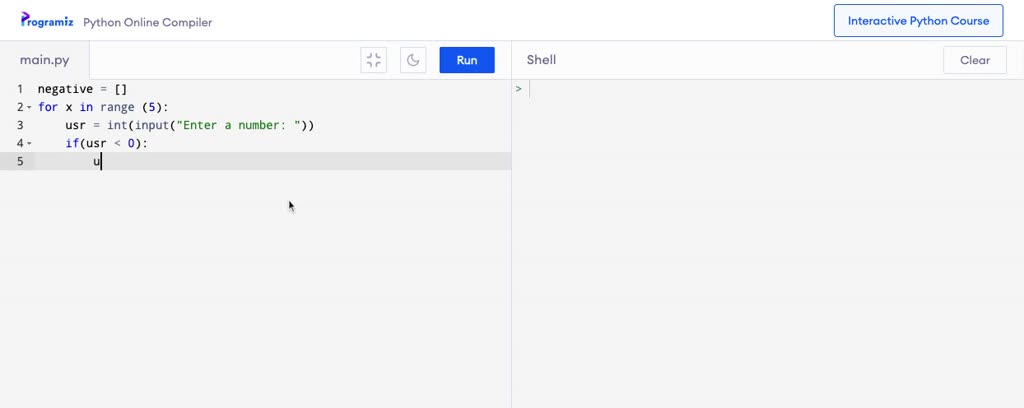Click the Programiz logo
The image size is (1024, 408).
tap(47, 20)
